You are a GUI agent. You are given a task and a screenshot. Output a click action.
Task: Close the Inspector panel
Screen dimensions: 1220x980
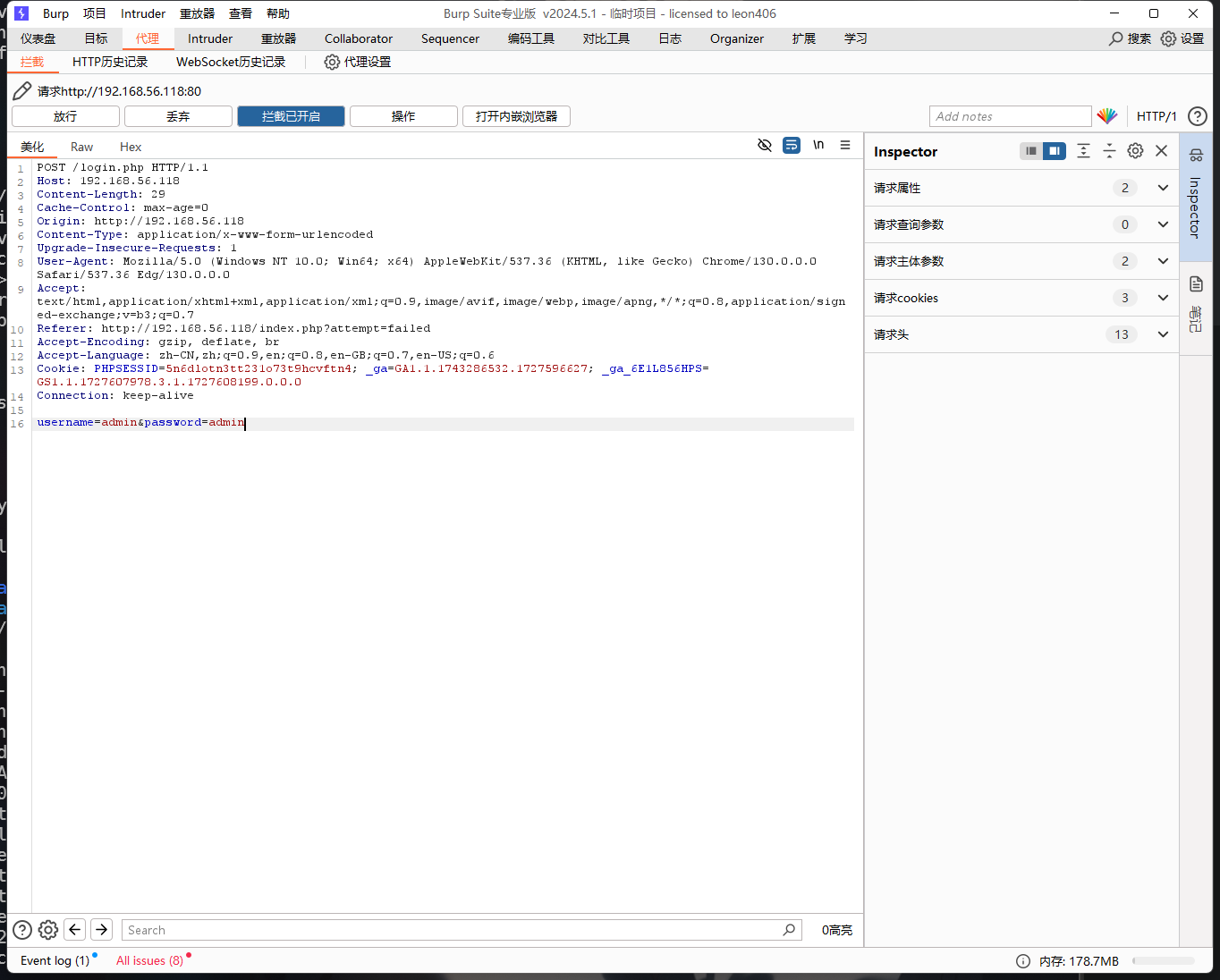click(x=1161, y=151)
